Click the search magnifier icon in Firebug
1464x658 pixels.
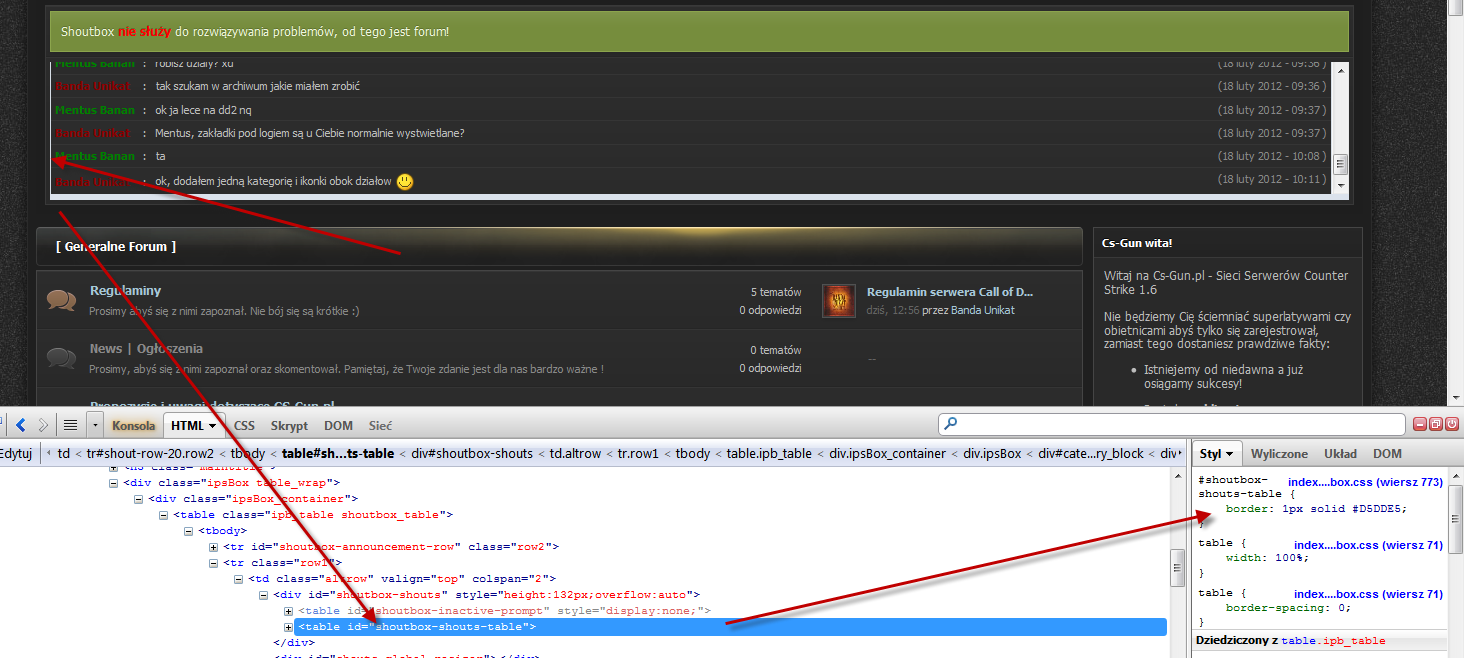(949, 424)
